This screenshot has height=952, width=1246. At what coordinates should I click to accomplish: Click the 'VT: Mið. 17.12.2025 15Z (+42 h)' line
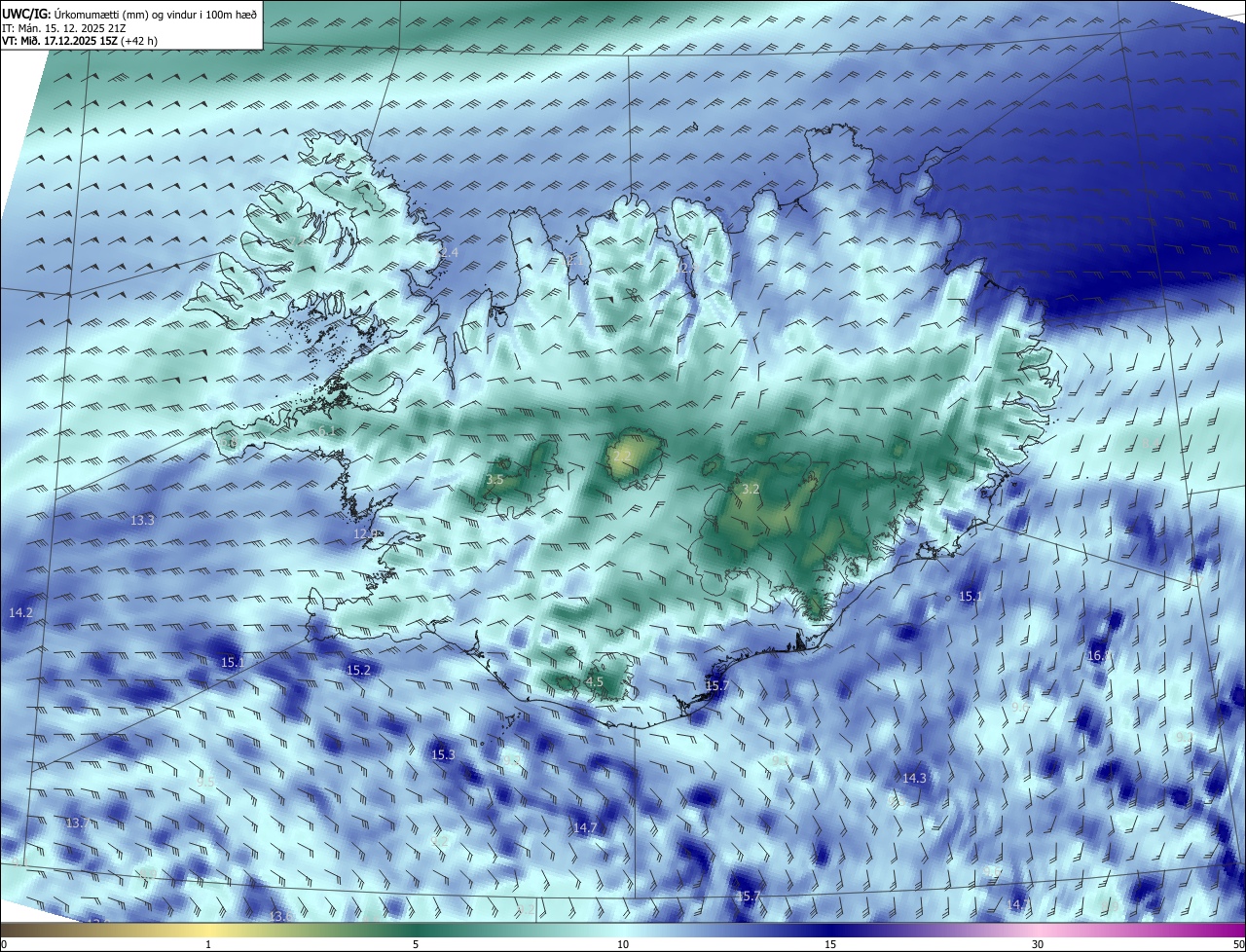pos(80,41)
